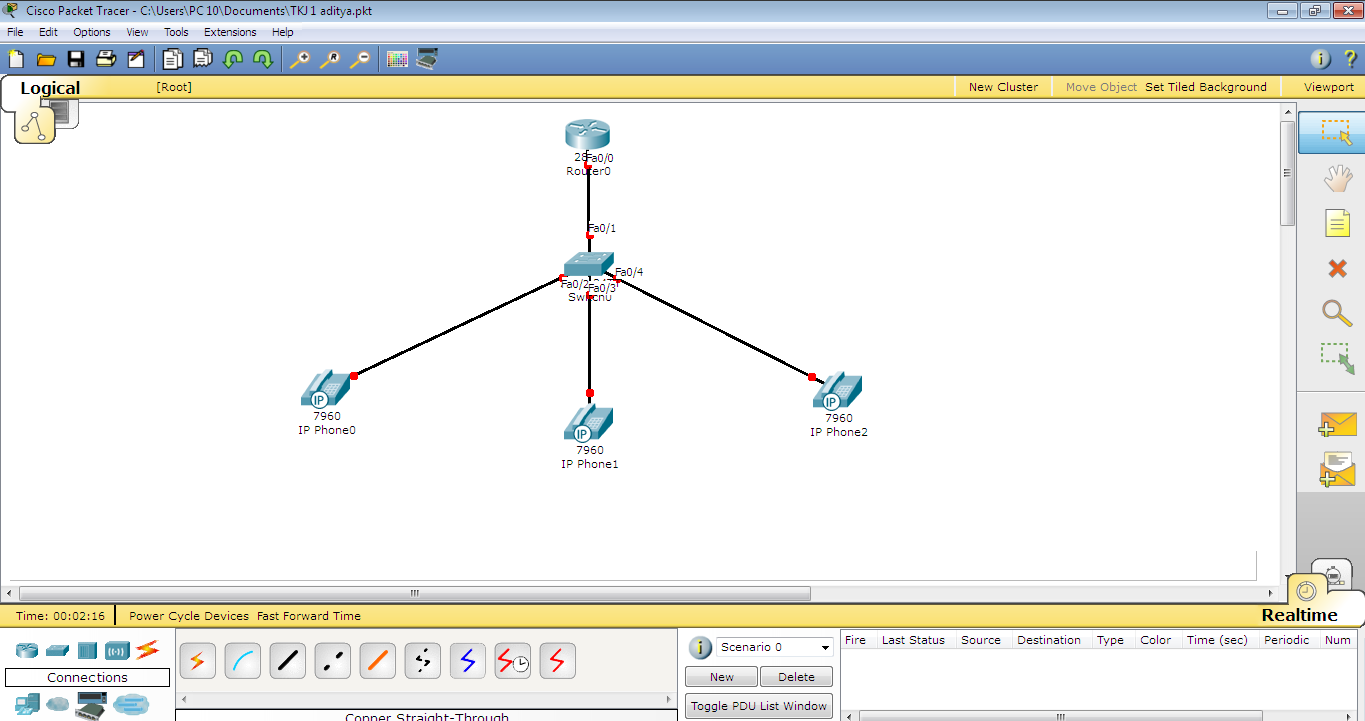The width and height of the screenshot is (1365, 721).
Task: Switch to Realtime mode
Action: coord(1299,614)
